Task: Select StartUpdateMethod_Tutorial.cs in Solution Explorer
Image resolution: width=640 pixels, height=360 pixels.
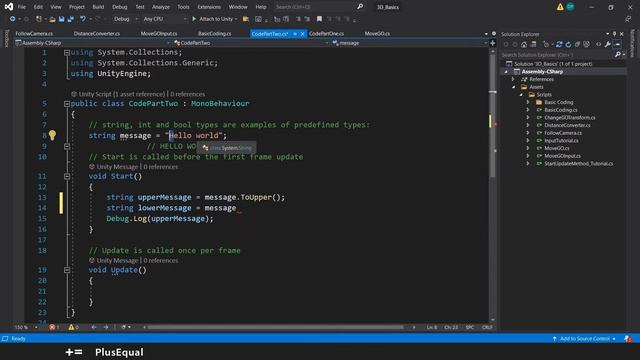Action: tap(578, 164)
